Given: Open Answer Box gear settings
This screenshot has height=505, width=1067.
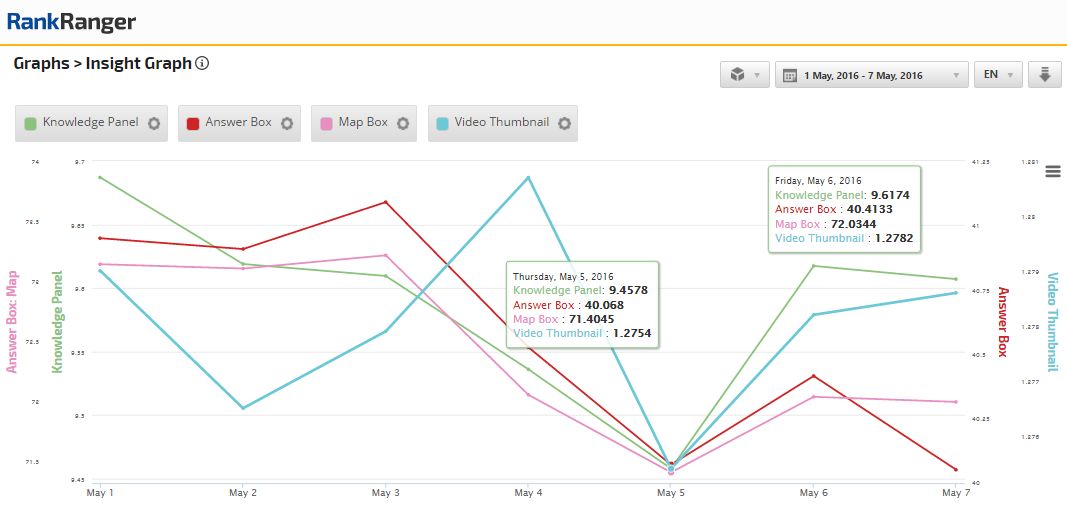Looking at the screenshot, I should pos(286,123).
